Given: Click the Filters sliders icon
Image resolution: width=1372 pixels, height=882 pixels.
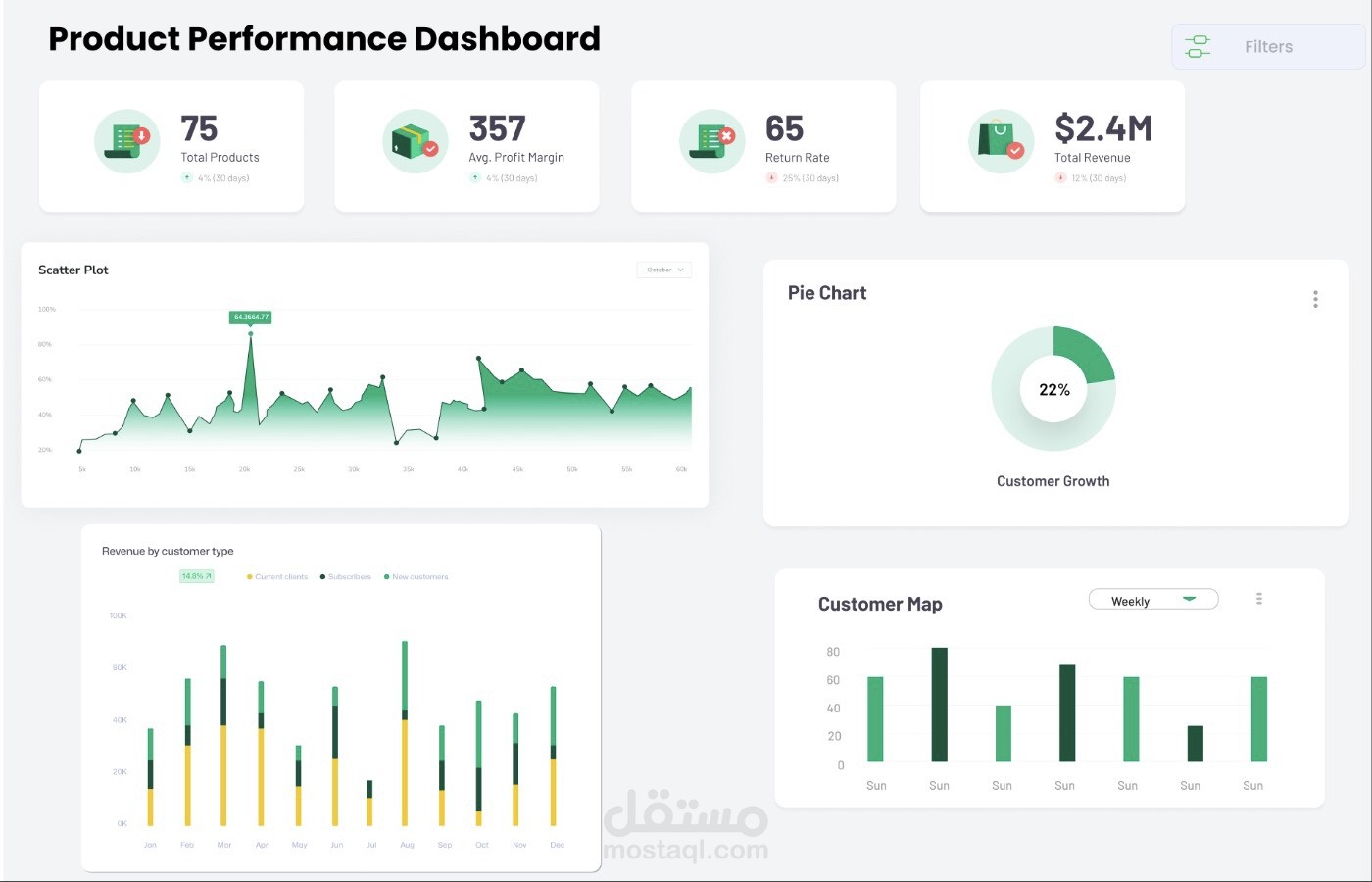Looking at the screenshot, I should tap(1198, 46).
